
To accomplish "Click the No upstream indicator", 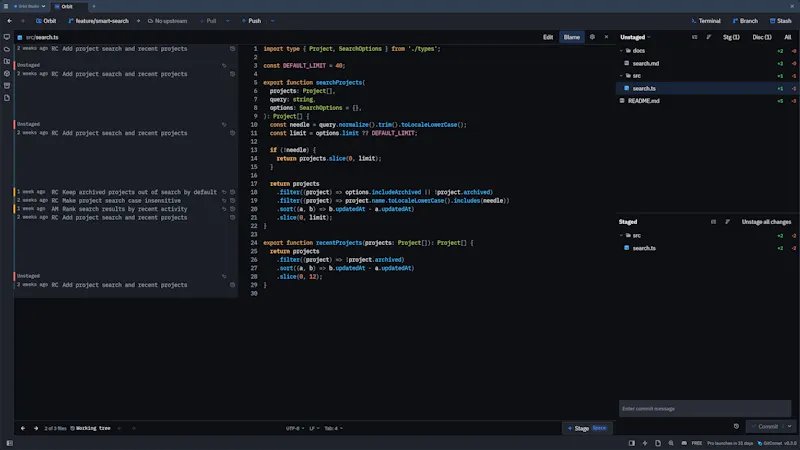I will (167, 21).
